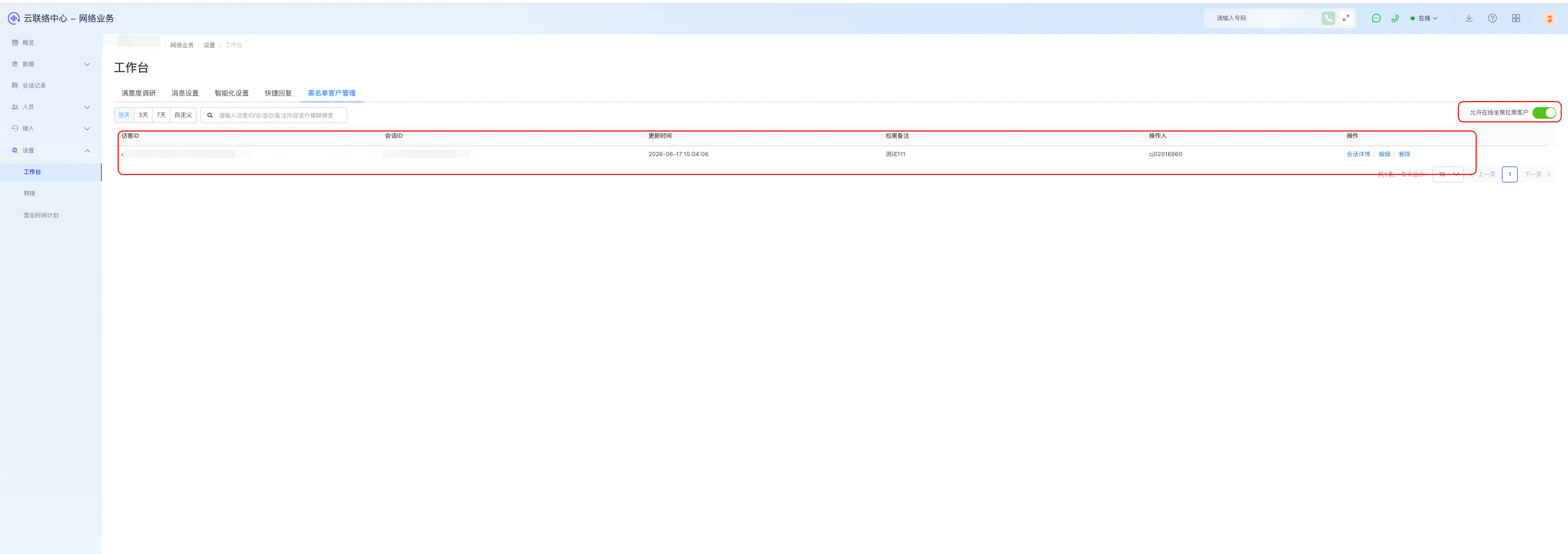The height and width of the screenshot is (554, 1568).
Task: Expand the 人员 sidebar menu
Action: [87, 107]
